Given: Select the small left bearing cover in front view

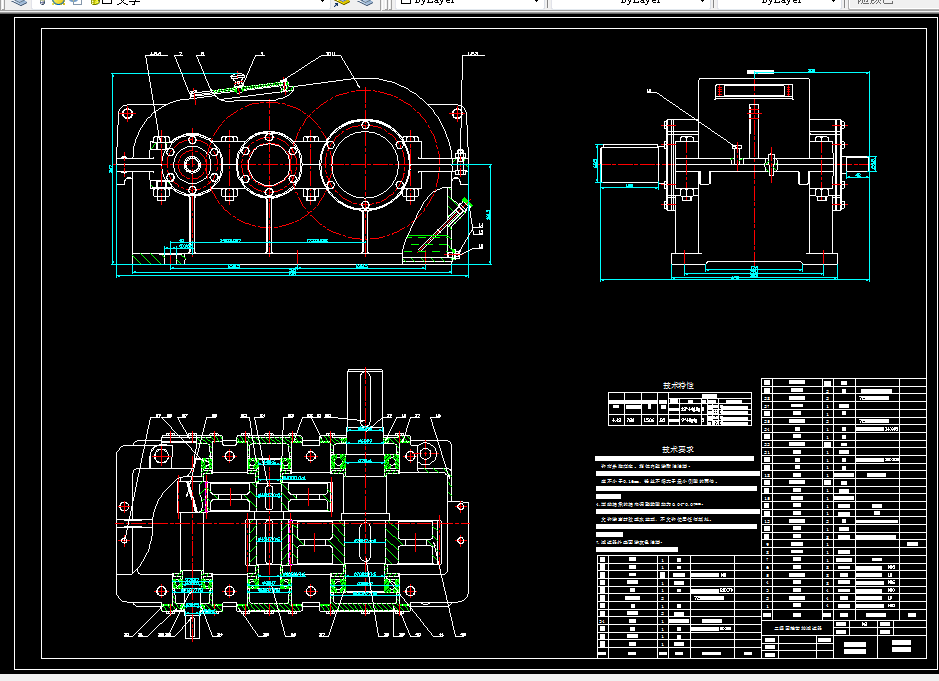Looking at the screenshot, I should (192, 164).
